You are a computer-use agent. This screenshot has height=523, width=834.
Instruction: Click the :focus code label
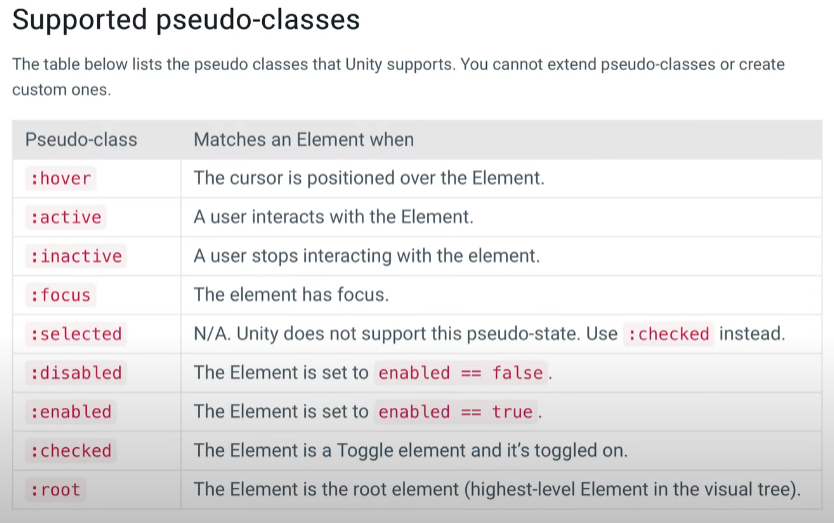(x=60, y=295)
